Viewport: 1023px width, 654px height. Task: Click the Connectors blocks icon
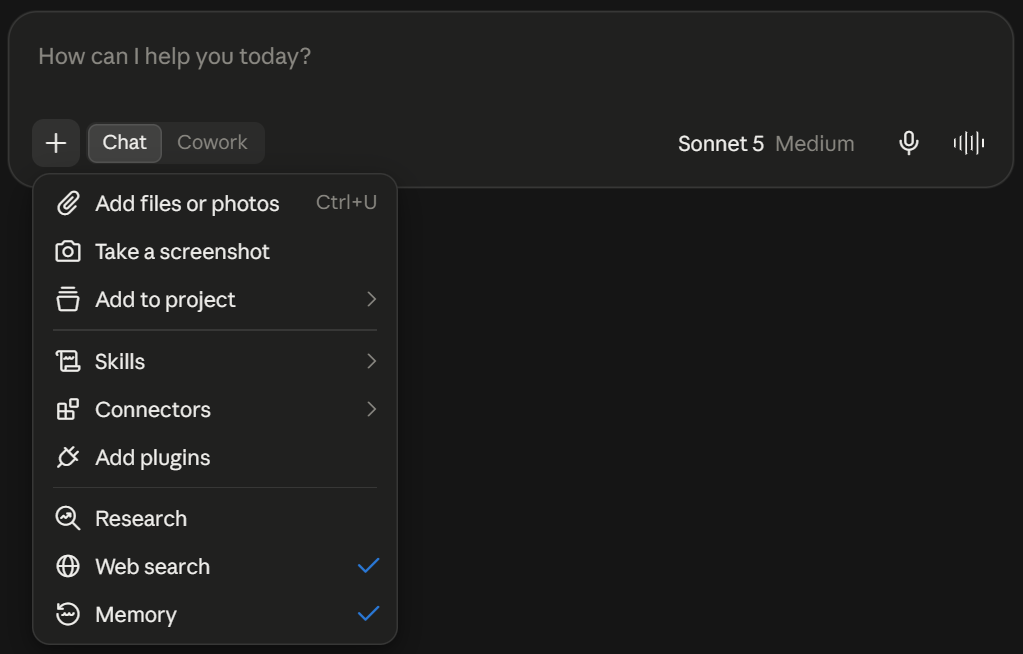click(68, 409)
